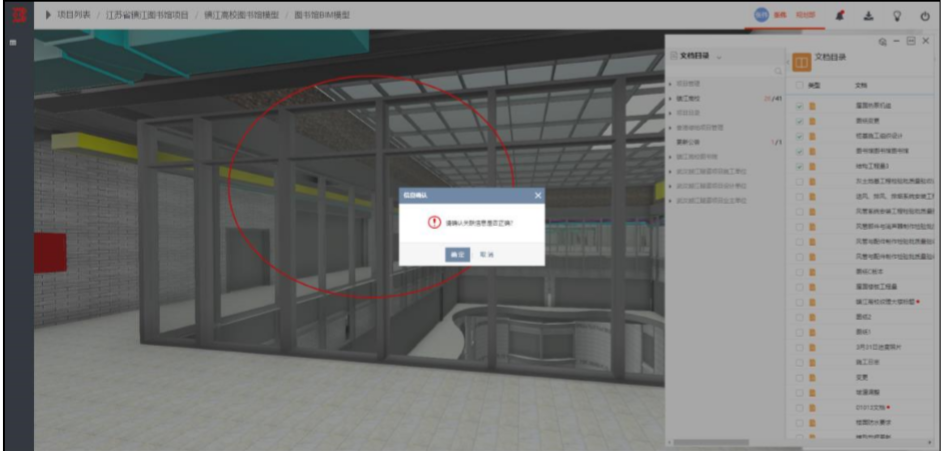Click the download icon in top bar
Screen dimensions: 941x451
coord(868,16)
